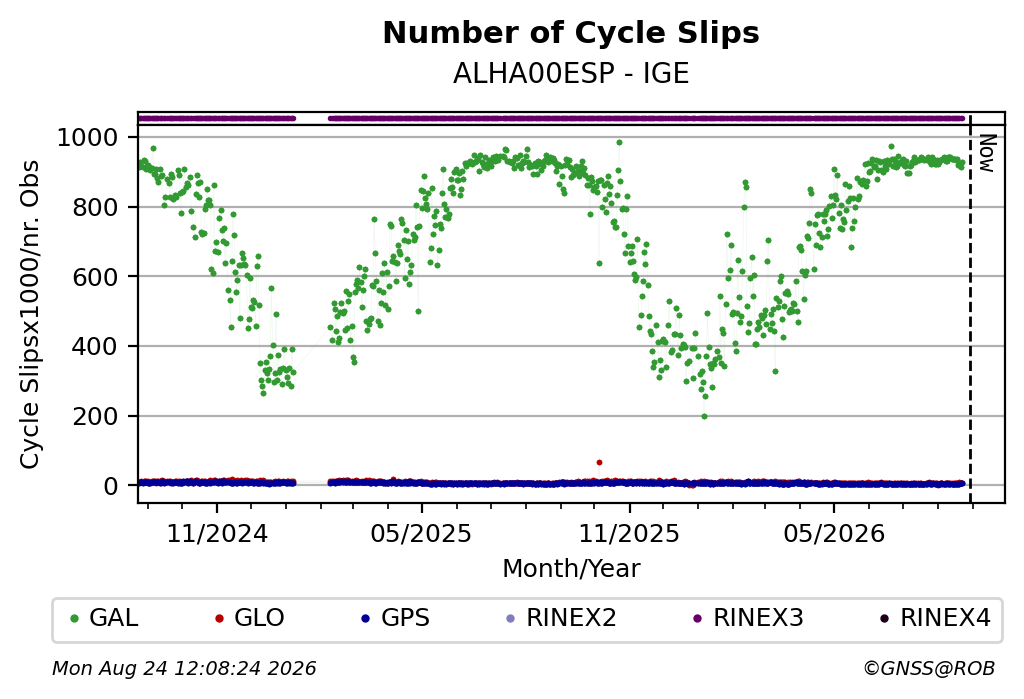Click the ALHA00ESP - IGE station subtitle

571,74
